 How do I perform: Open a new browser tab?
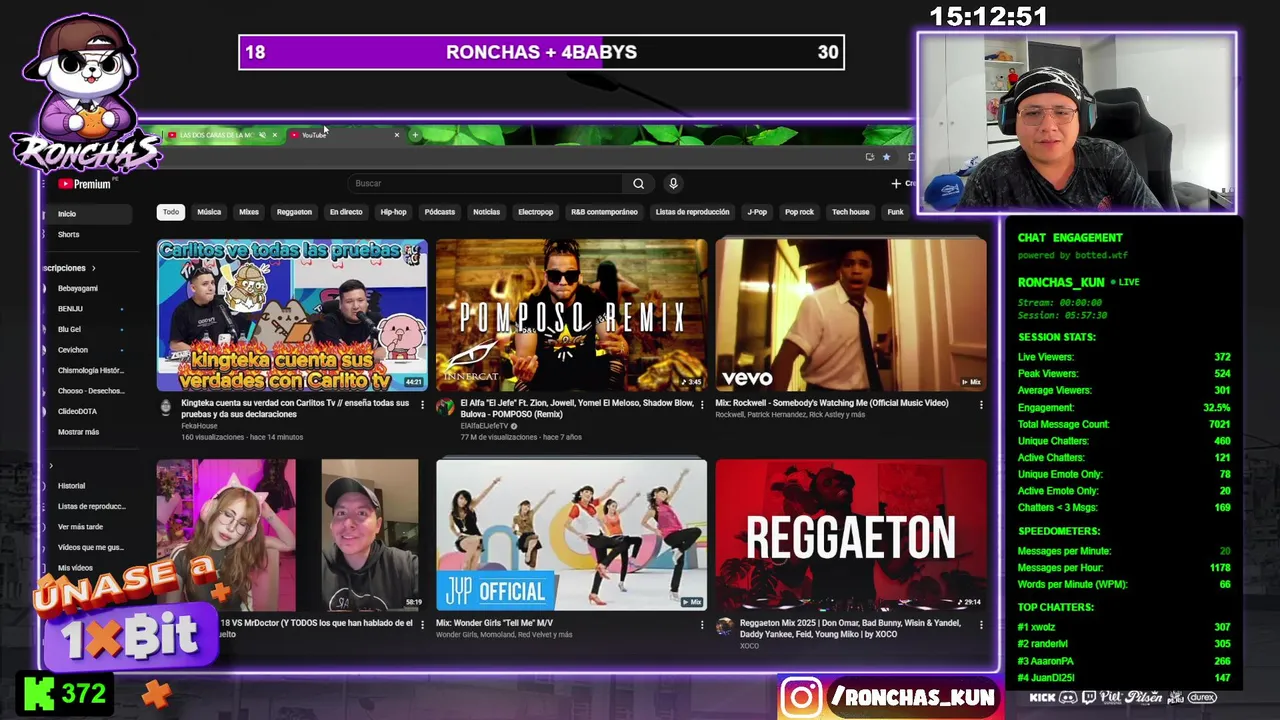tap(415, 135)
